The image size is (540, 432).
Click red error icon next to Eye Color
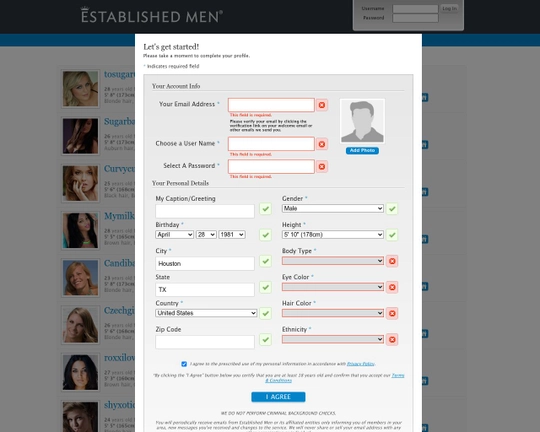(x=392, y=287)
